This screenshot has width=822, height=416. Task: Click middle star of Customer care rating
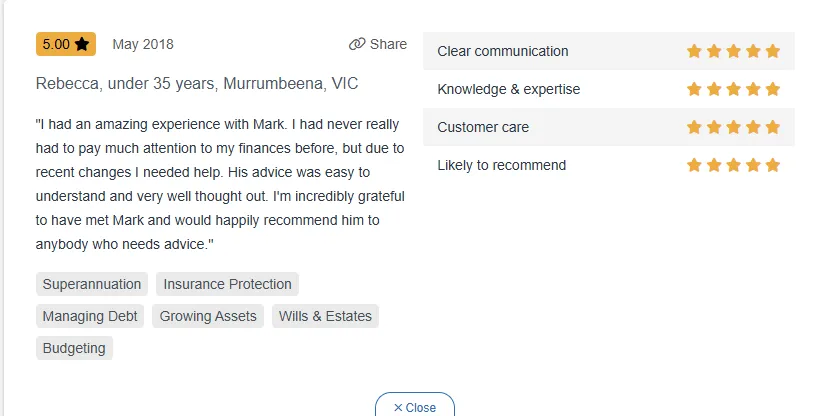[733, 127]
